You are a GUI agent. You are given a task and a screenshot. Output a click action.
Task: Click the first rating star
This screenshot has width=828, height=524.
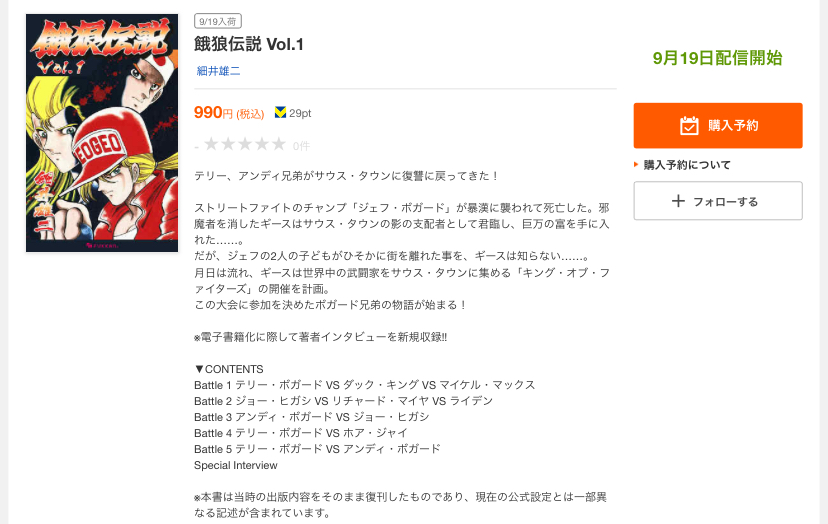click(211, 144)
